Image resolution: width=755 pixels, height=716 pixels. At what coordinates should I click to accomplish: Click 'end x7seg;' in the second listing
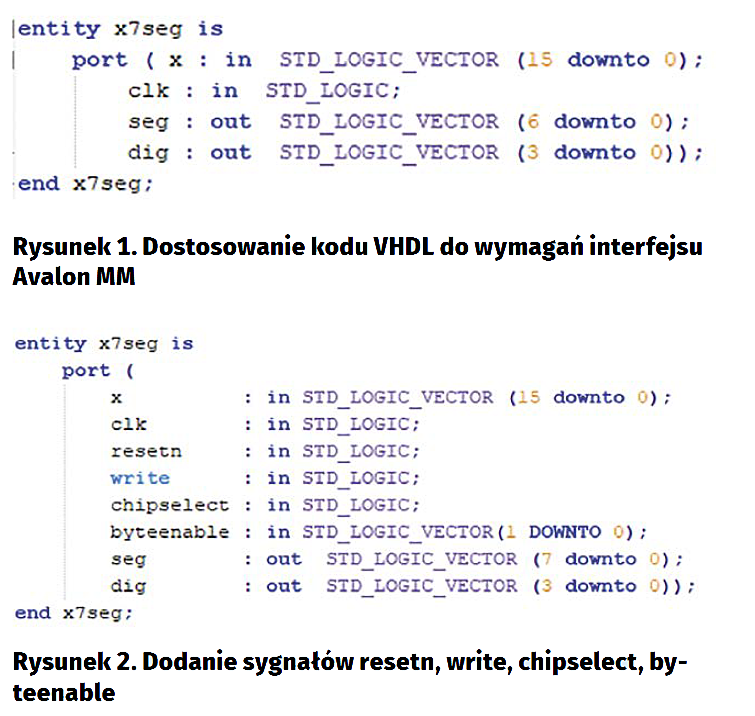(x=73, y=612)
